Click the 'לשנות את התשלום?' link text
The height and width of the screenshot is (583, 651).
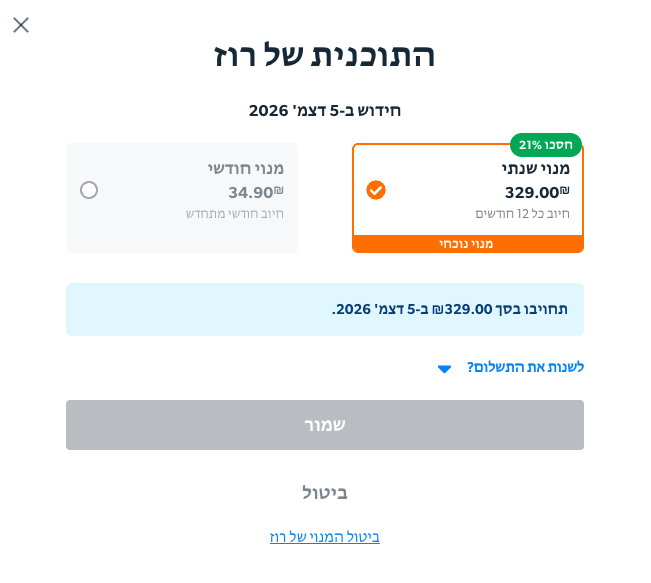(525, 367)
